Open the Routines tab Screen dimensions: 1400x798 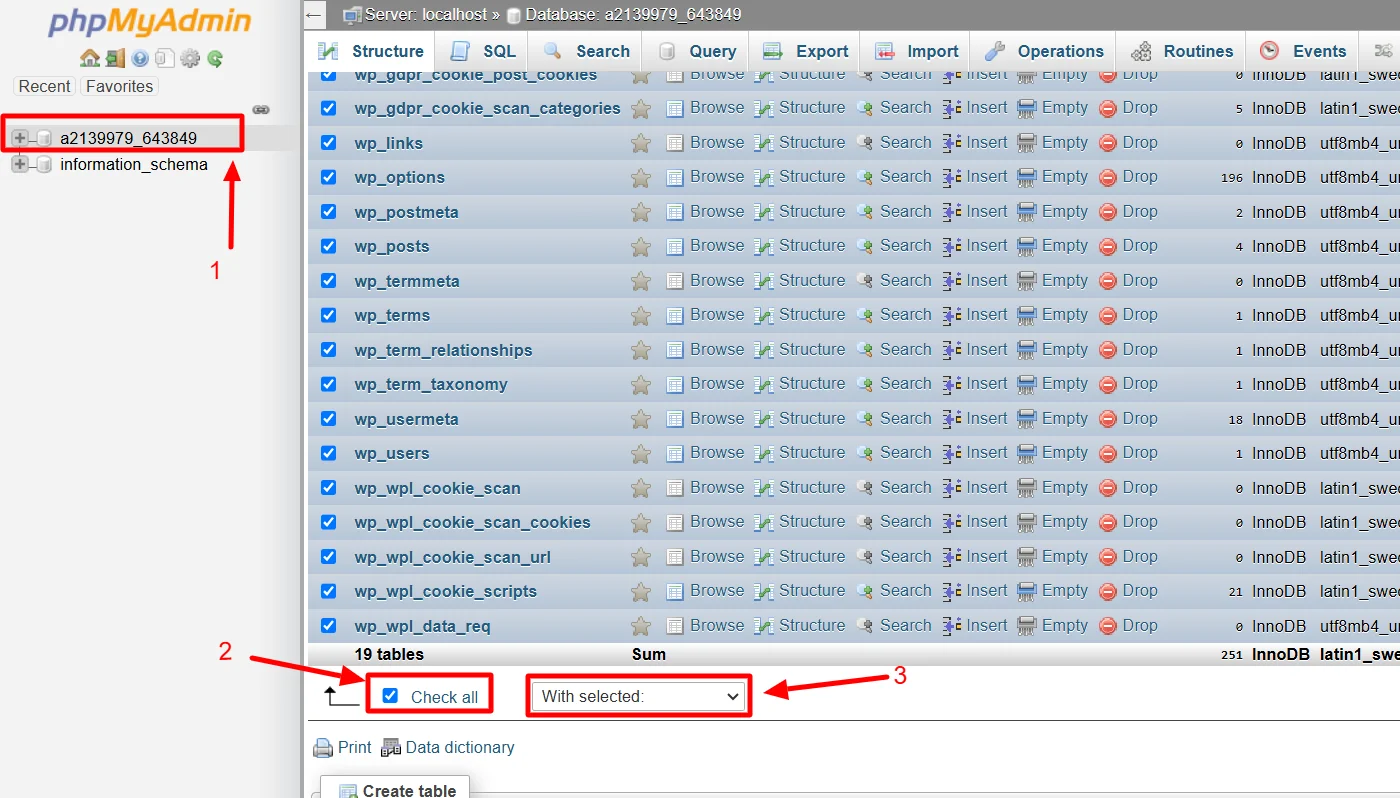click(x=1182, y=52)
